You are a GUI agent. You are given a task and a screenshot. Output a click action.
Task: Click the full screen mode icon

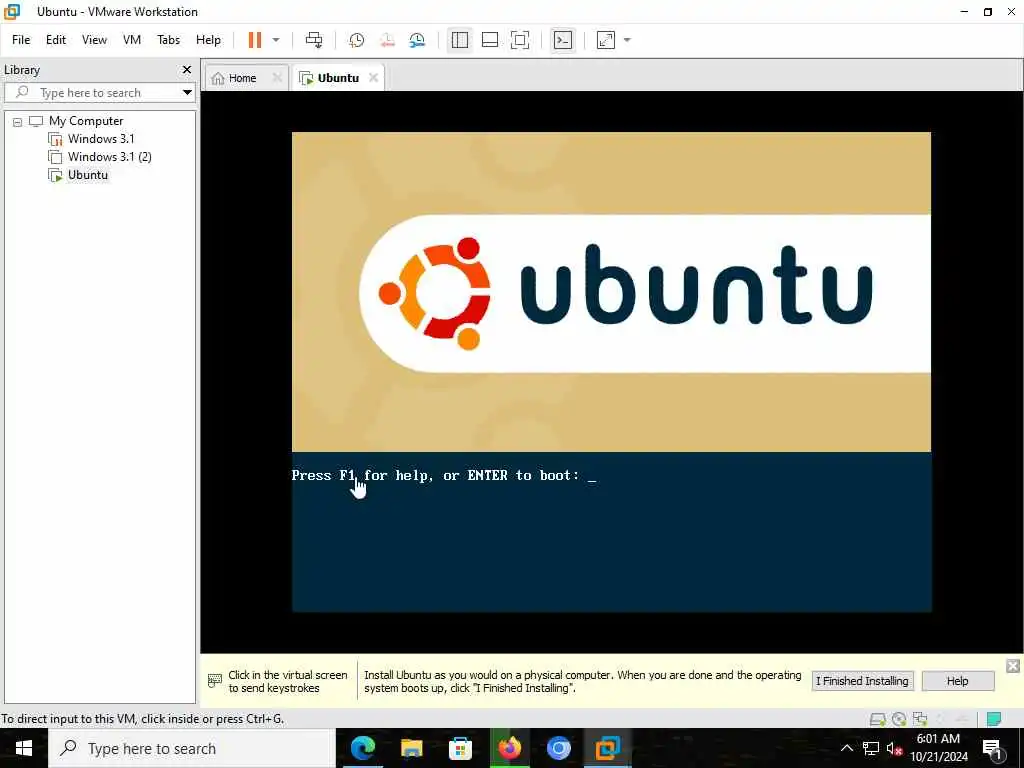point(520,40)
